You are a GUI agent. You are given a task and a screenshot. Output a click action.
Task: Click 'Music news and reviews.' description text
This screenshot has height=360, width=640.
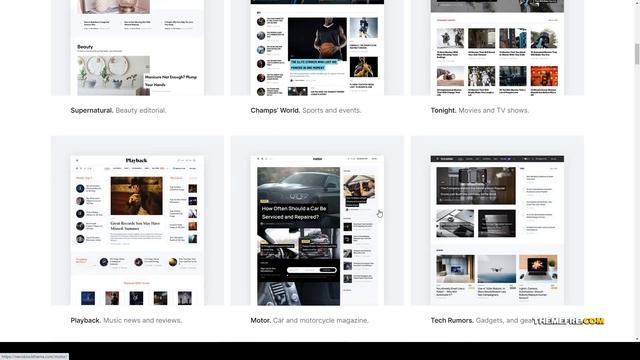(x=142, y=320)
